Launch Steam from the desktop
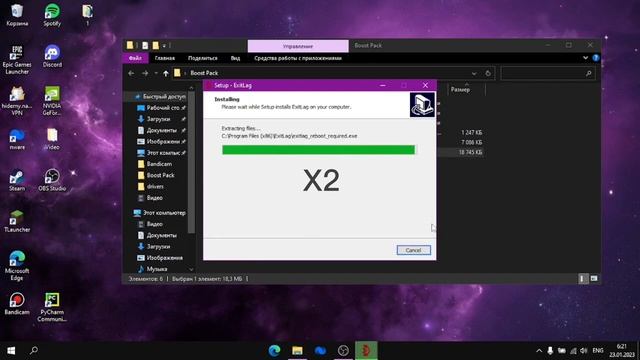This screenshot has width=640, height=360. (17, 180)
